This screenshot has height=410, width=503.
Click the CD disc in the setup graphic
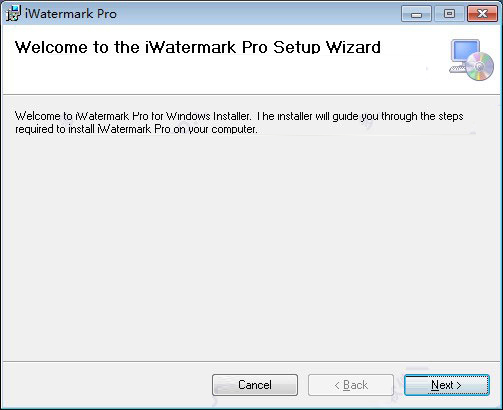pos(480,66)
